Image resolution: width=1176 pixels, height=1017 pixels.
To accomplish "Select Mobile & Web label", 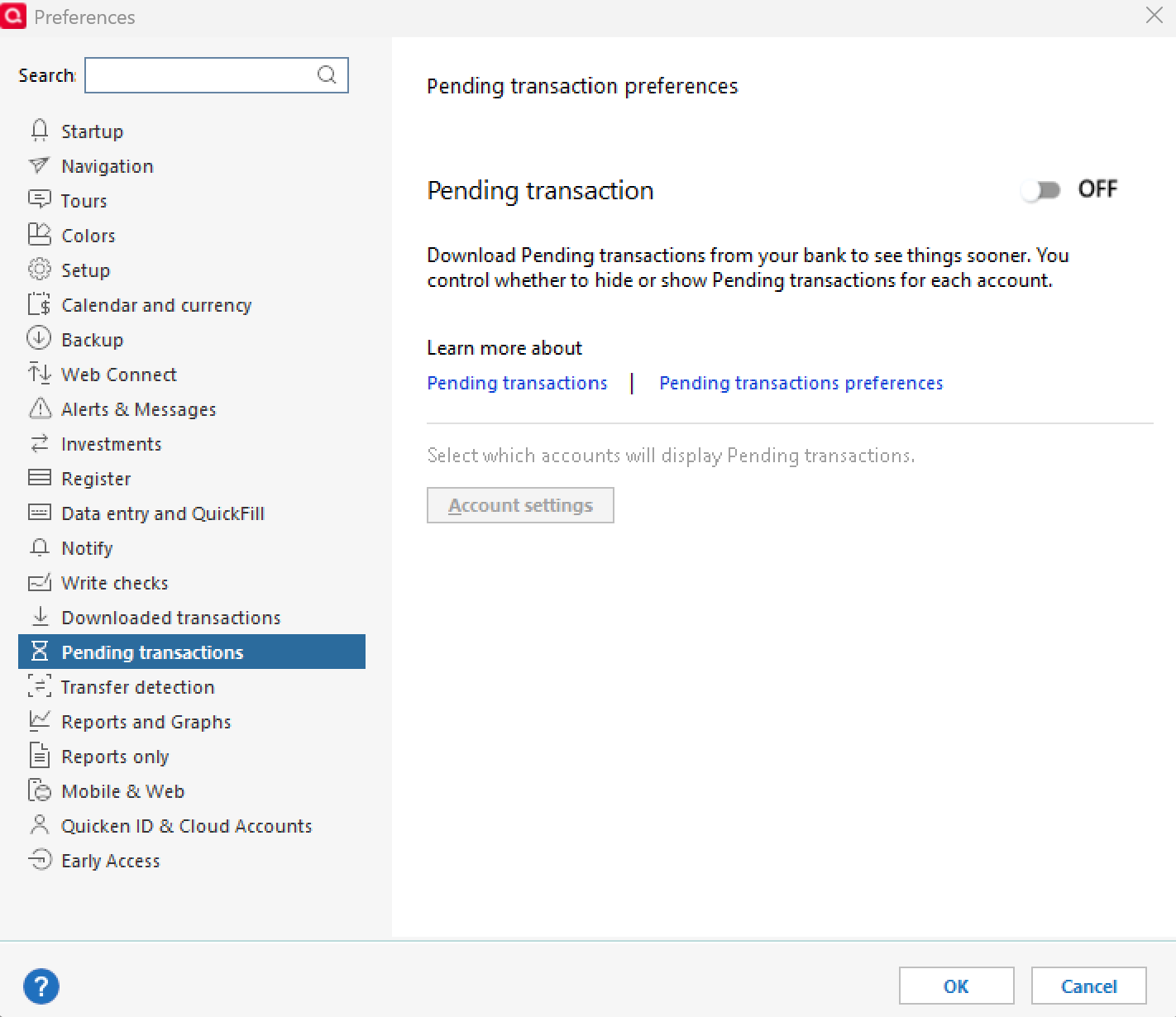I will 122,791.
